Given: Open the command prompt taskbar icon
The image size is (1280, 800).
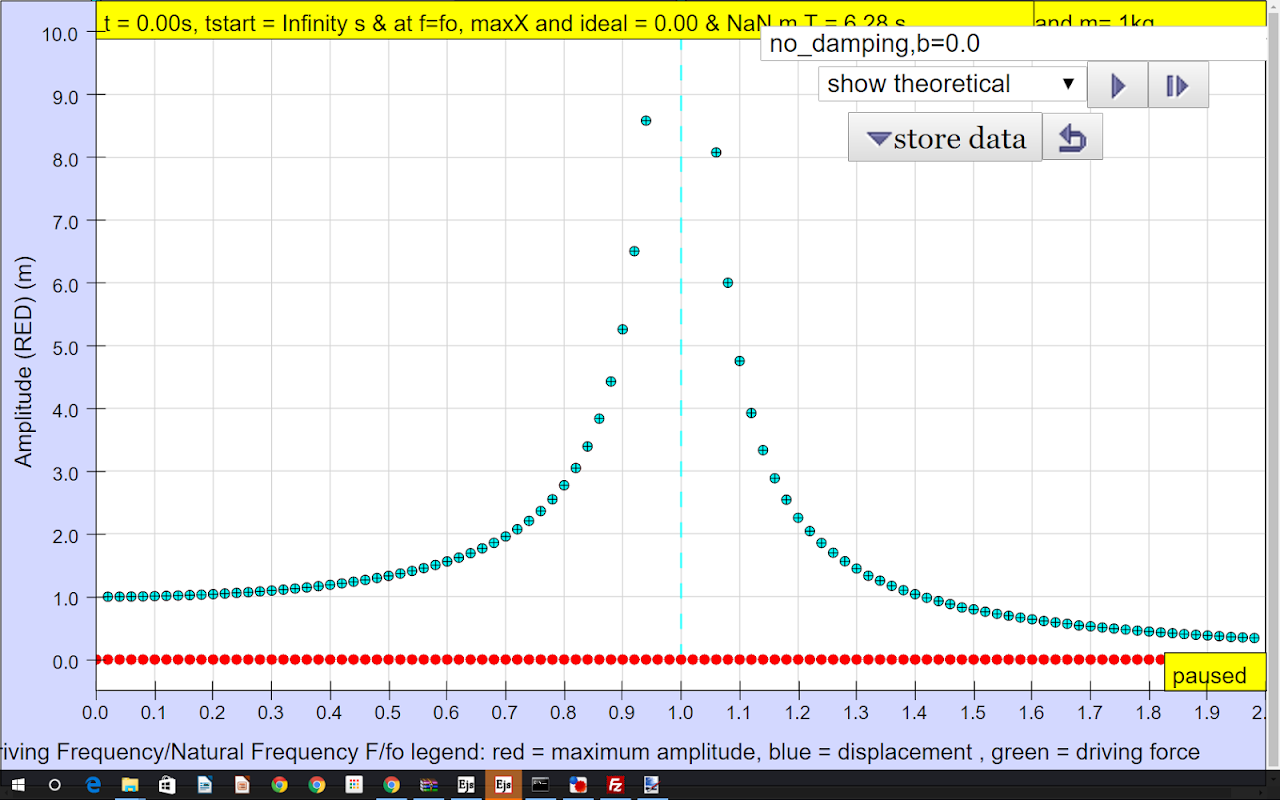Looking at the screenshot, I should point(541,785).
